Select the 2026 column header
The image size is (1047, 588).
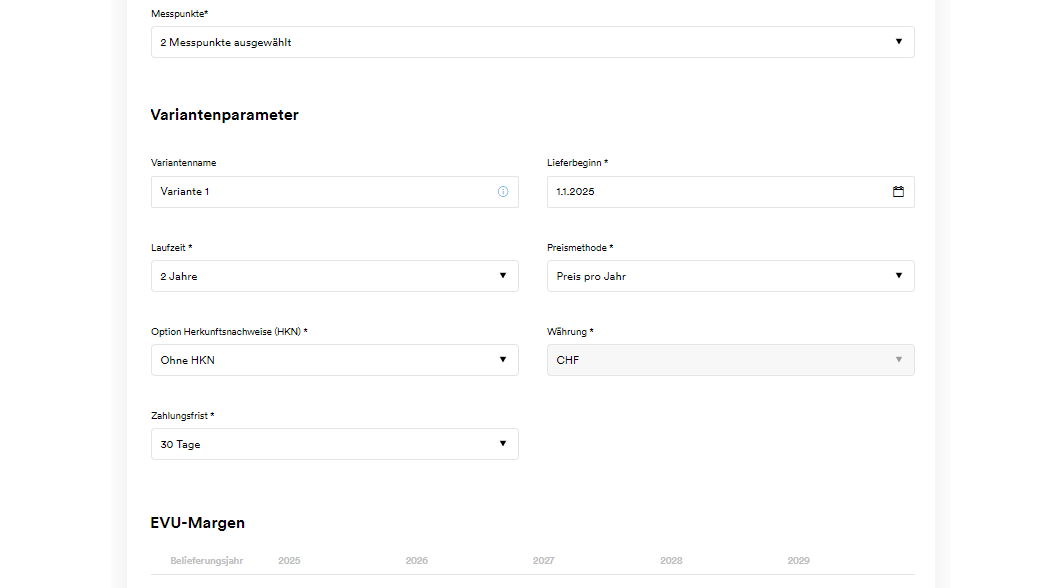coord(416,561)
